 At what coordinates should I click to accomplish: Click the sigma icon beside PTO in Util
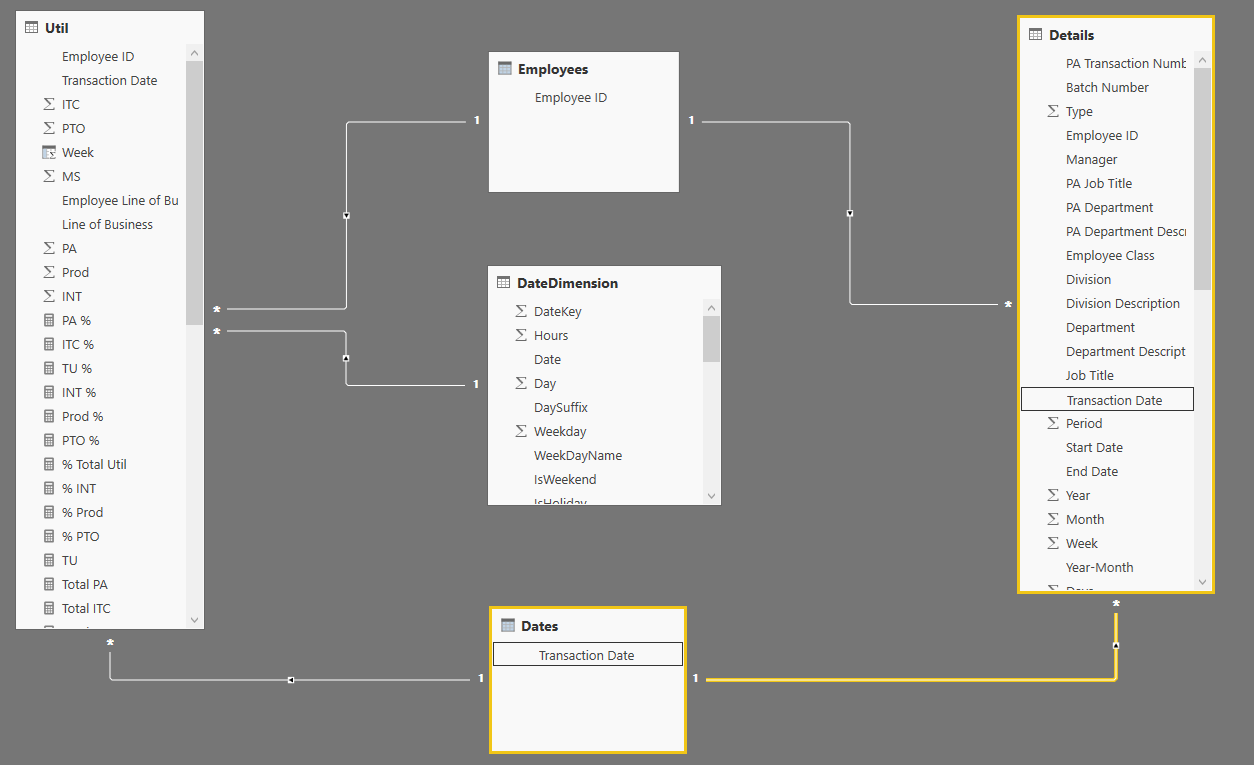pyautogui.click(x=49, y=128)
